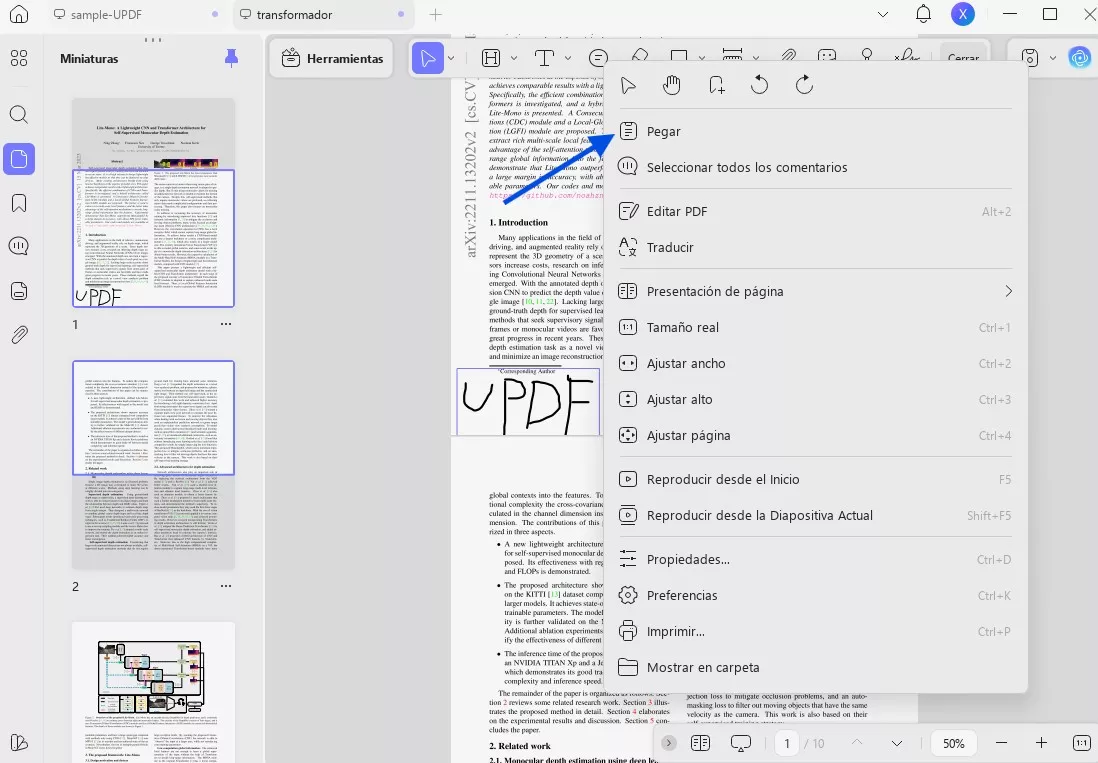Go to next page arrow
The height and width of the screenshot is (763, 1098).
tap(896, 743)
